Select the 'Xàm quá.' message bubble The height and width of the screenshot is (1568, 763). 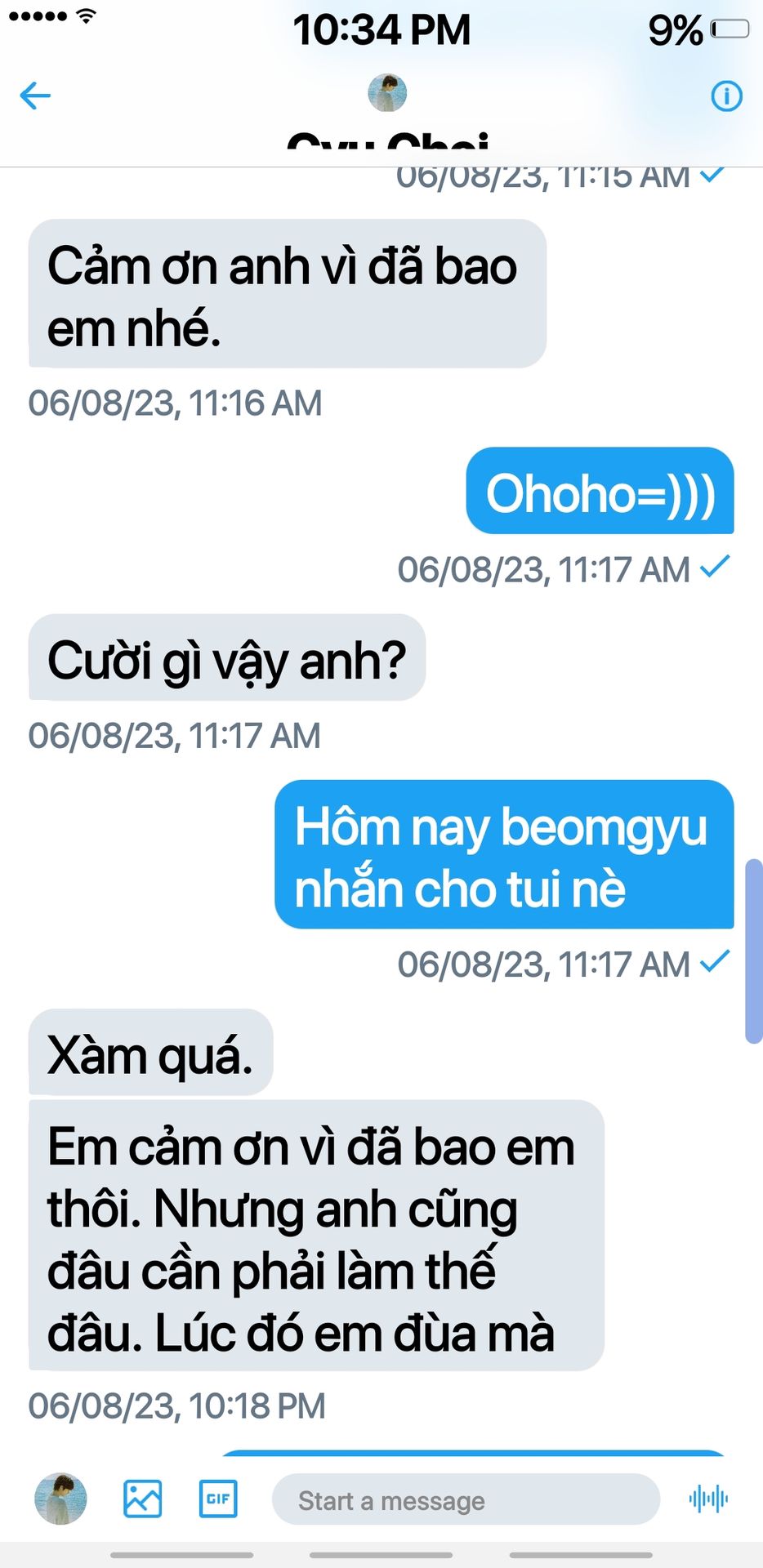pyautogui.click(x=151, y=1052)
